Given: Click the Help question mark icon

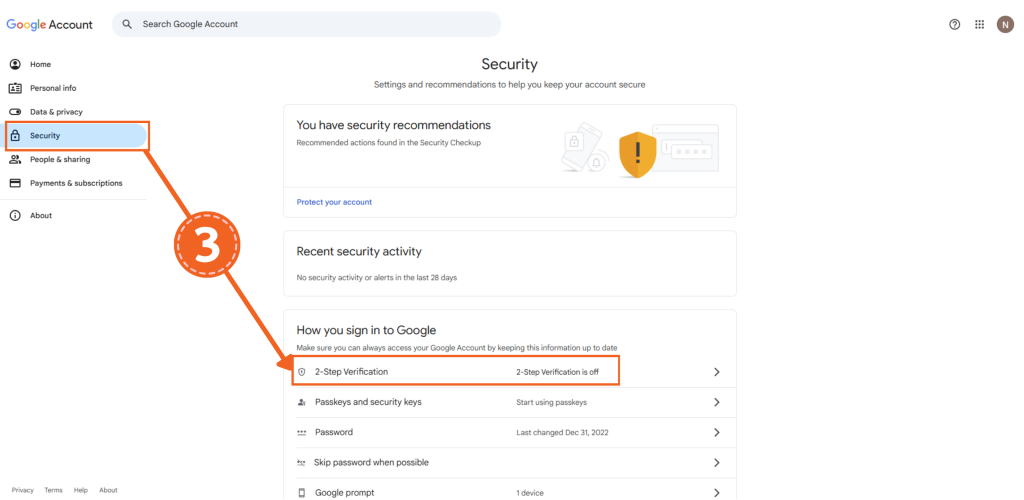Looking at the screenshot, I should point(955,24).
